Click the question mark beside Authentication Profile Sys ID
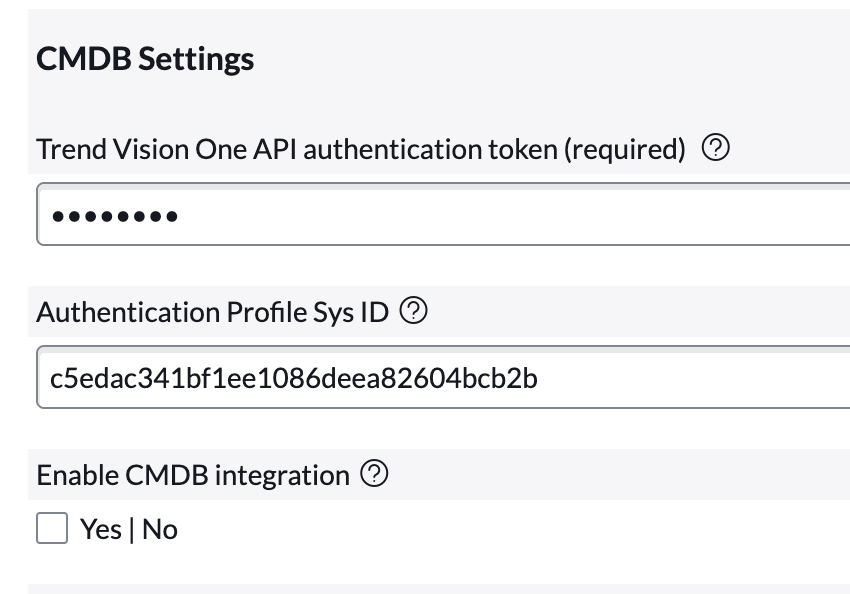 415,311
